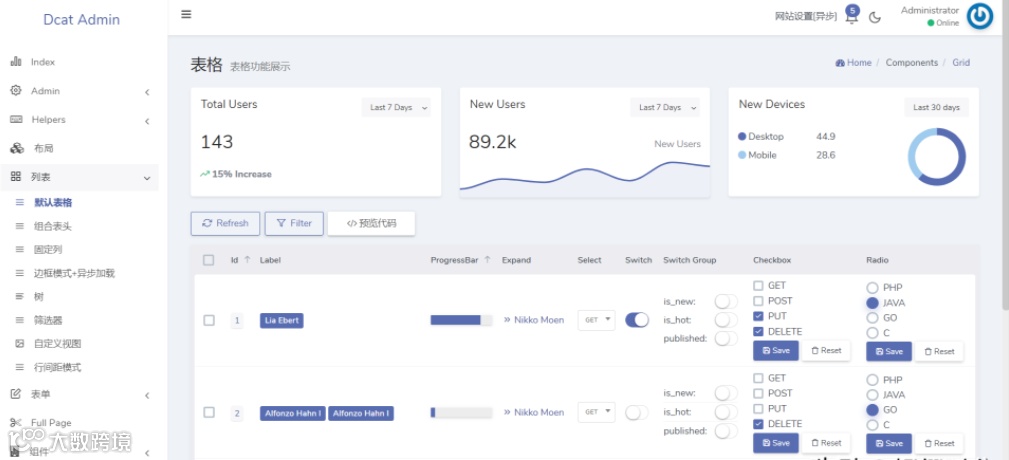Open the 网站设置[异步] link
Image resolution: width=1009 pixels, height=460 pixels.
tap(806, 17)
